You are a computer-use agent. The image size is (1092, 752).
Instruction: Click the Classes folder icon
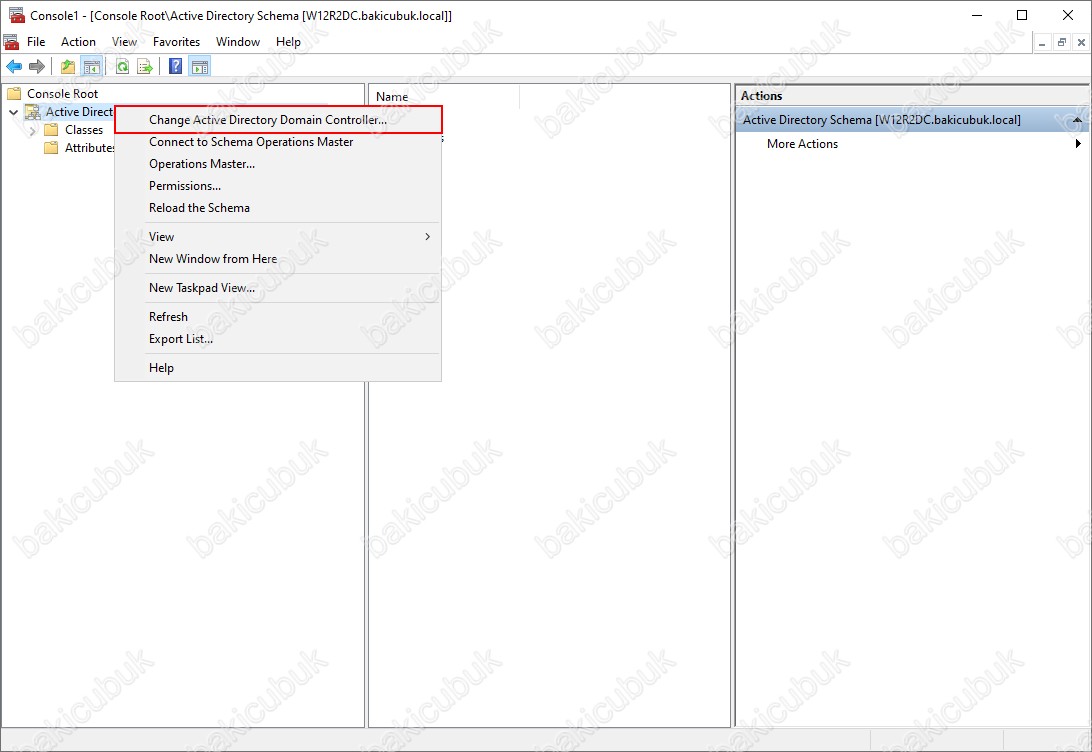tap(51, 130)
